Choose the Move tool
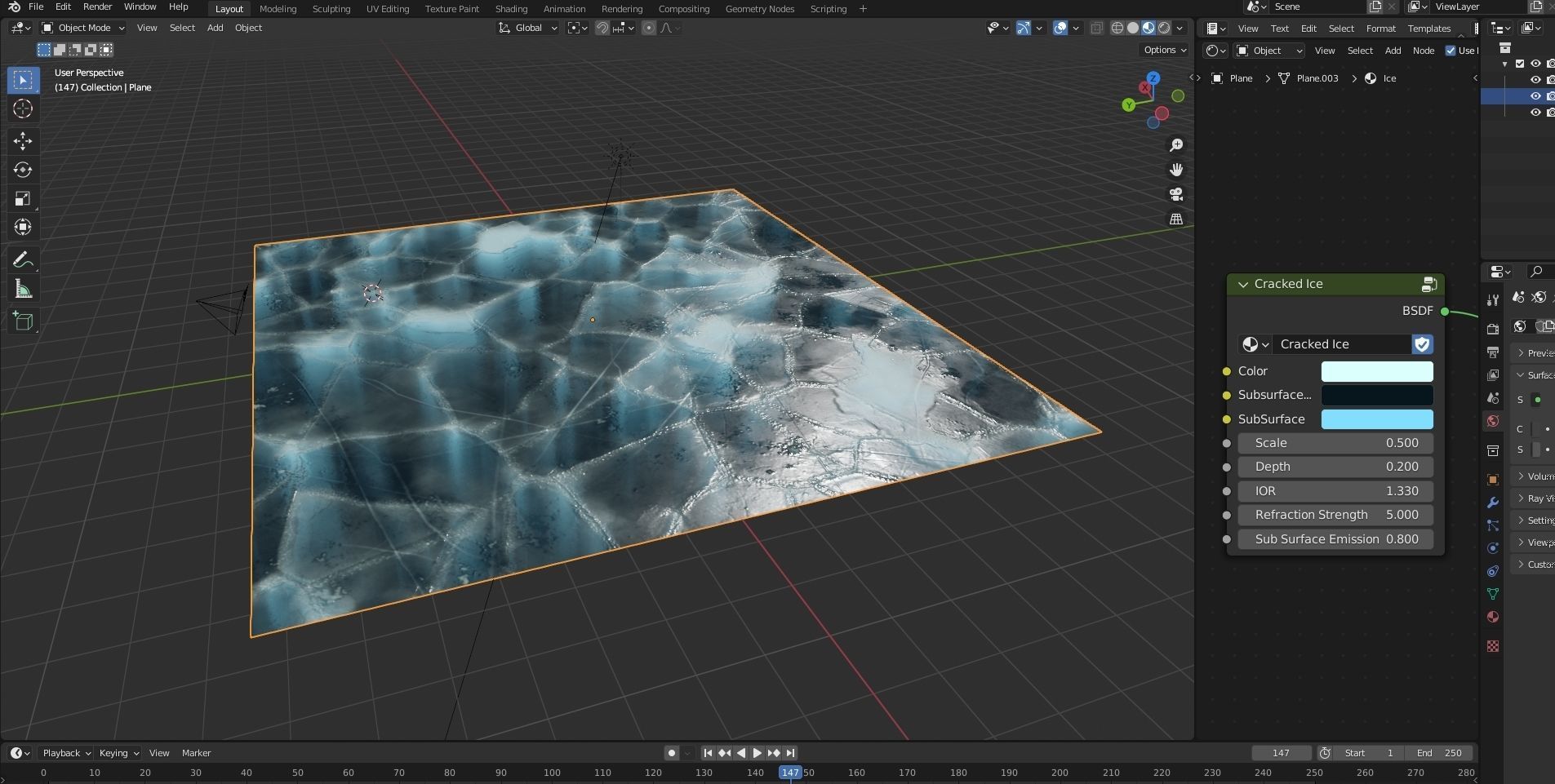 pos(23,141)
